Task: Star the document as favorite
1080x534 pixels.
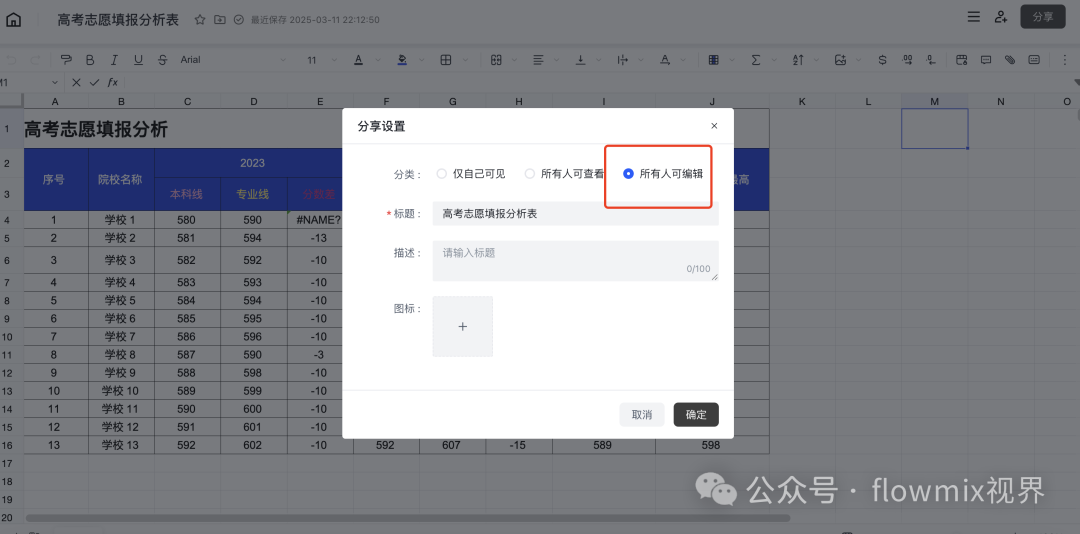Action: (x=200, y=20)
